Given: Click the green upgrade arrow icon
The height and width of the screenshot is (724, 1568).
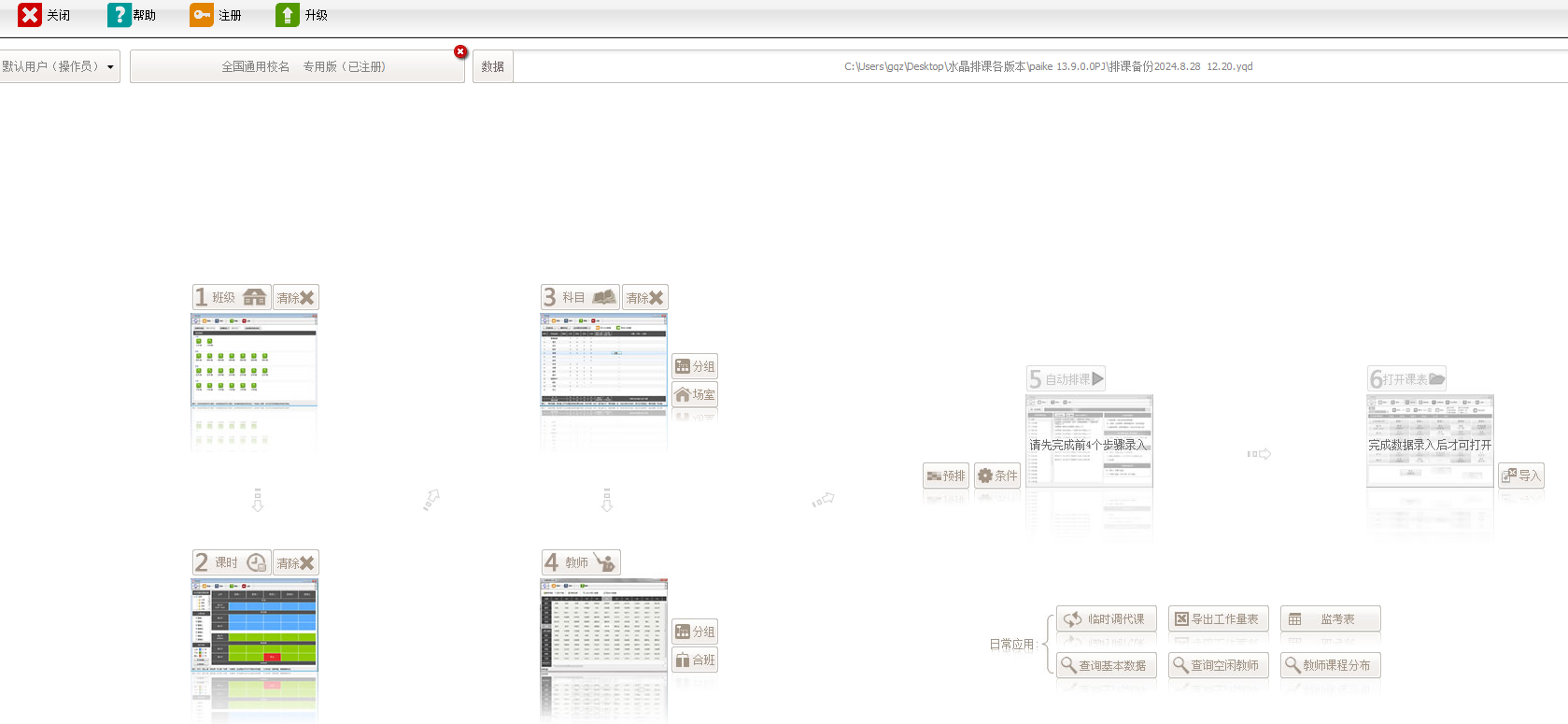Looking at the screenshot, I should [288, 15].
